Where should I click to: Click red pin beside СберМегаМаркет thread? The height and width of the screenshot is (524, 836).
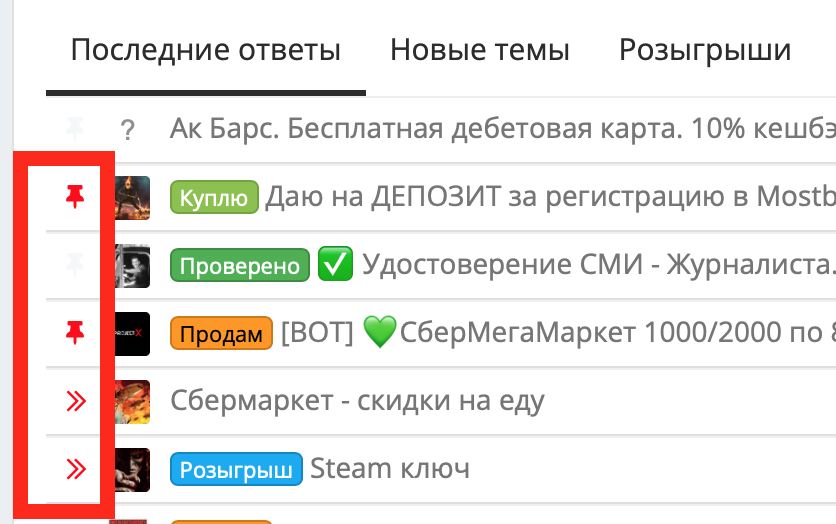[x=75, y=333]
